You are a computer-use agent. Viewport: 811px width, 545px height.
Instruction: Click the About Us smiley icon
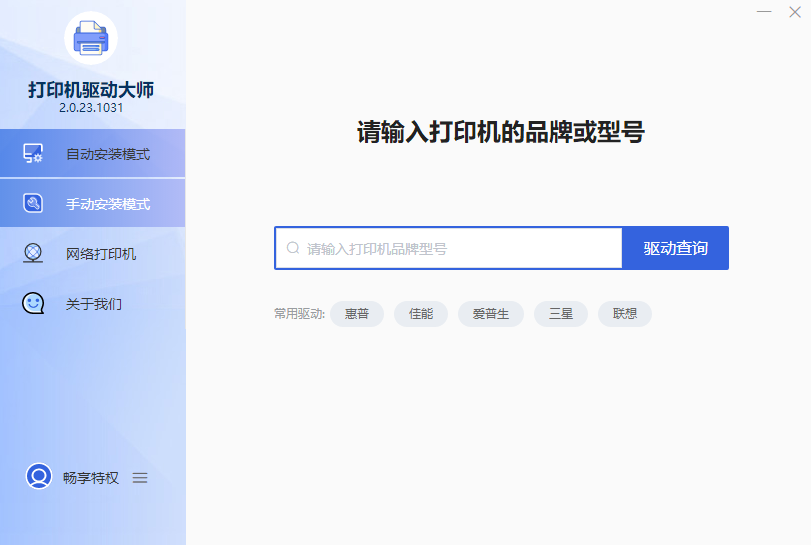[x=33, y=303]
